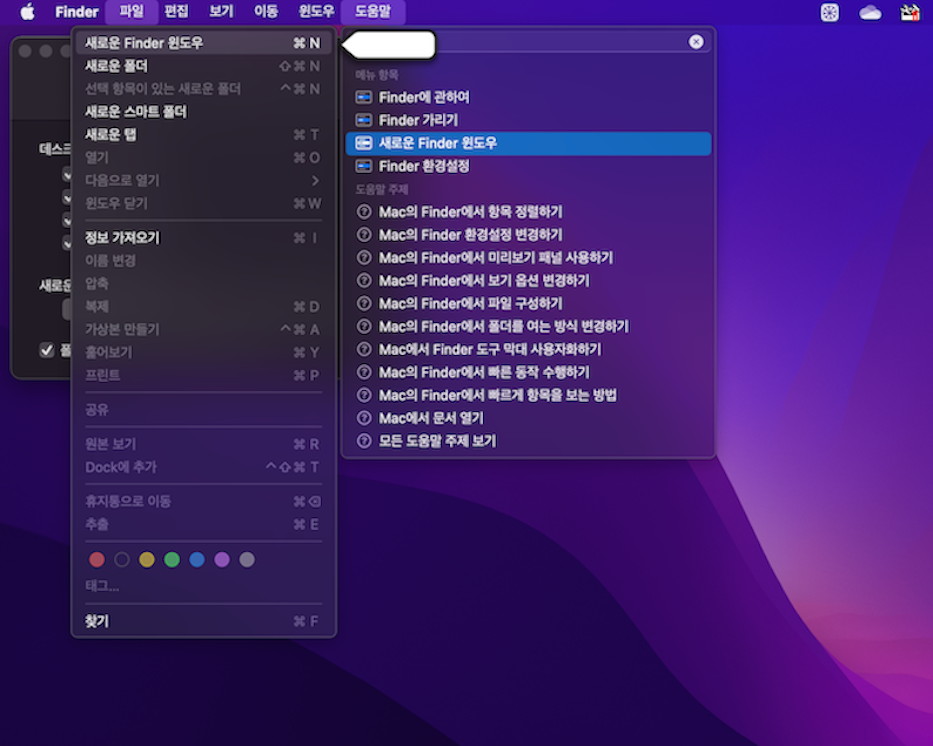
Task: Click the OneDrive cloud icon in the menu bar
Action: (x=869, y=12)
